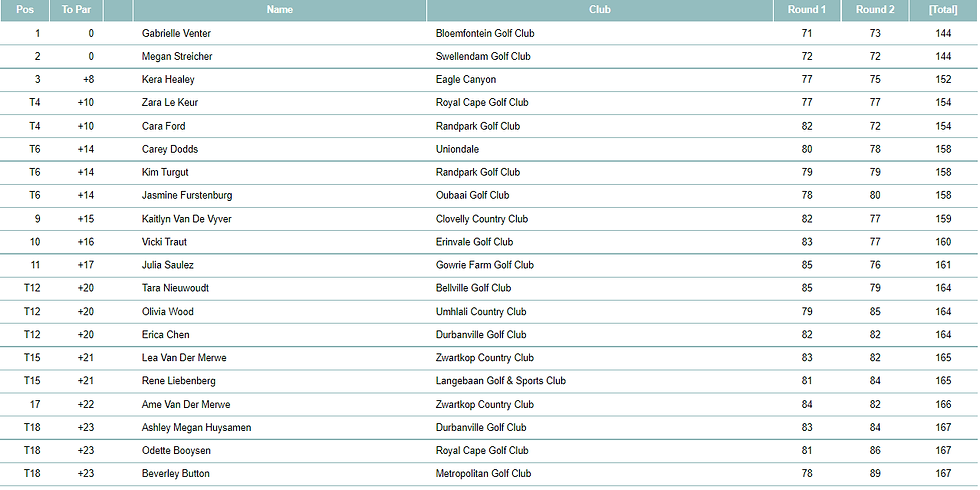Click the +22 to par value

86,405
